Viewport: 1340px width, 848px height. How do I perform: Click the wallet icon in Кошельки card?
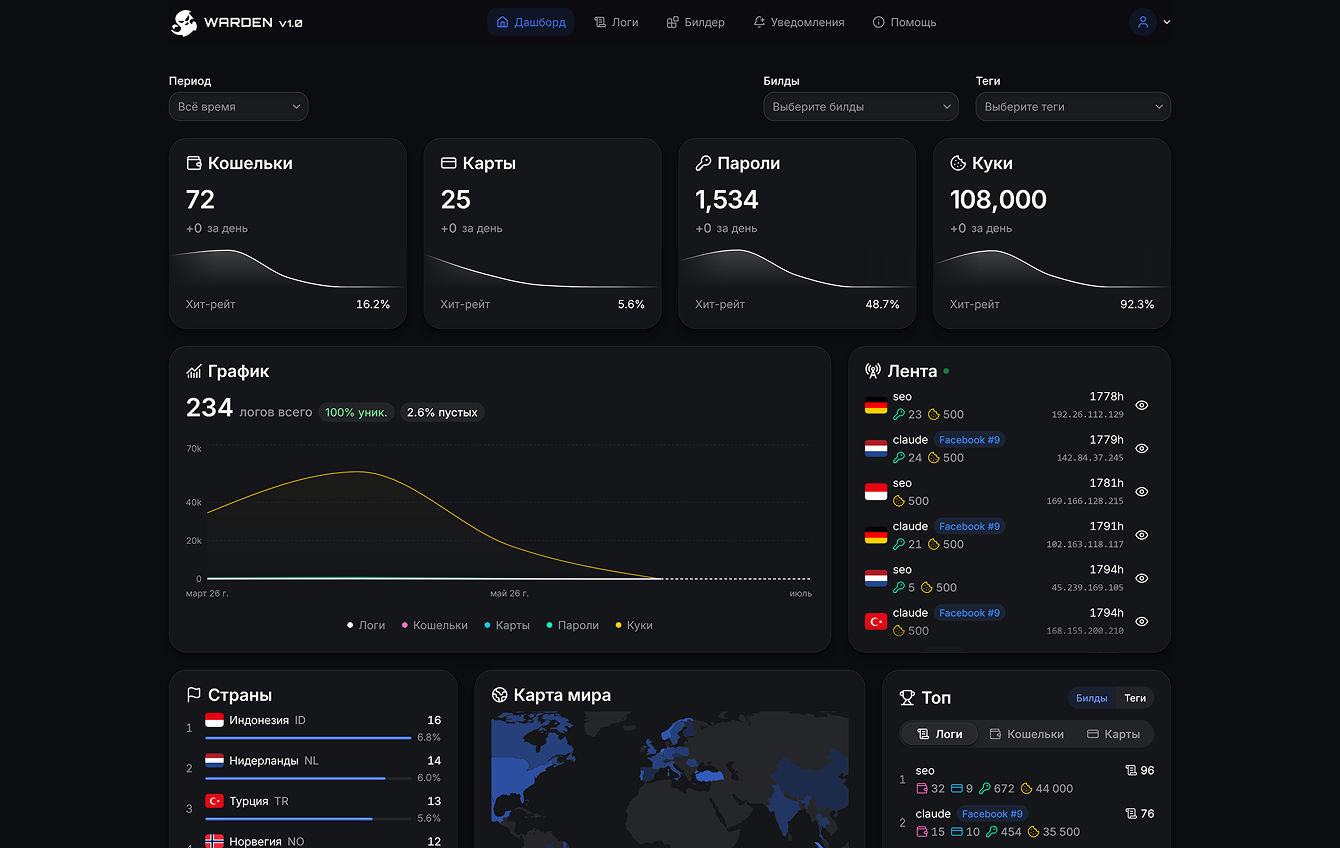click(195, 163)
